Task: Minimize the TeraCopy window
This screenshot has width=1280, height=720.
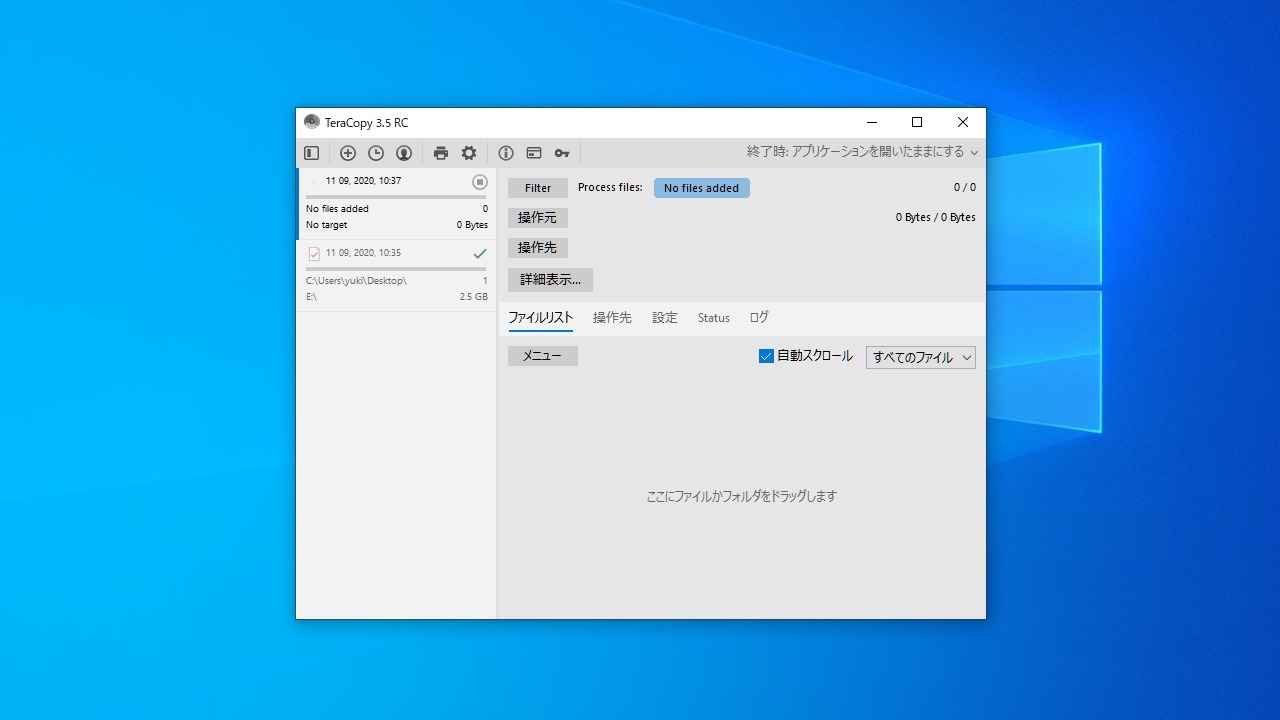Action: click(x=872, y=122)
